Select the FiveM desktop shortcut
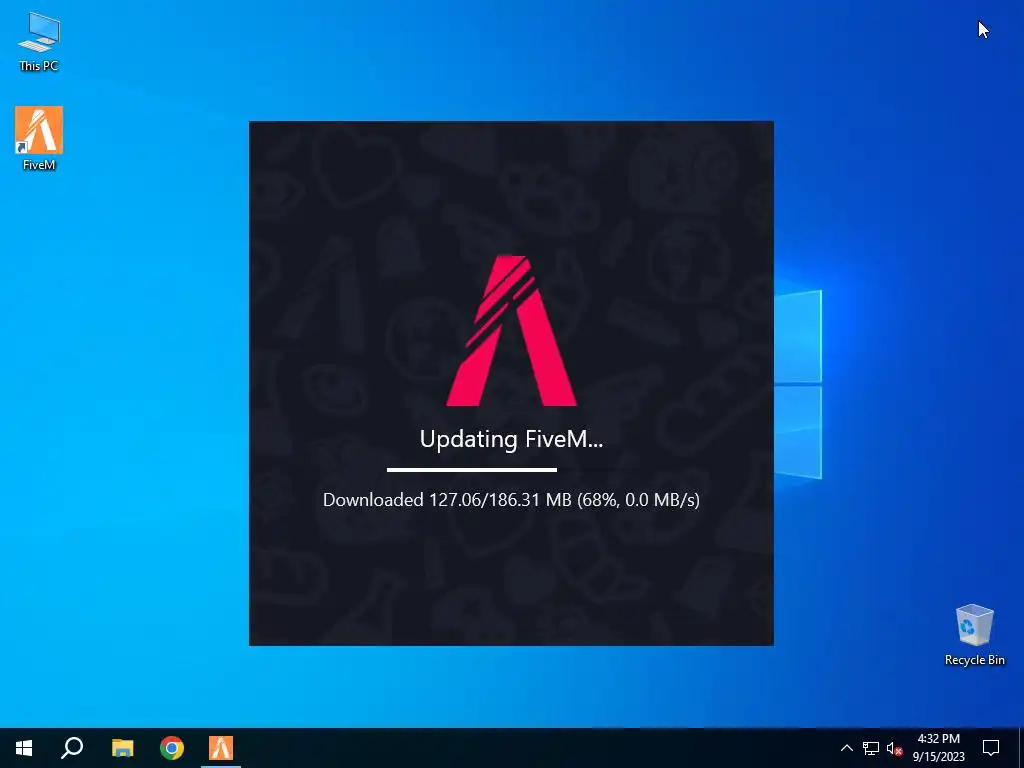 pyautogui.click(x=39, y=138)
